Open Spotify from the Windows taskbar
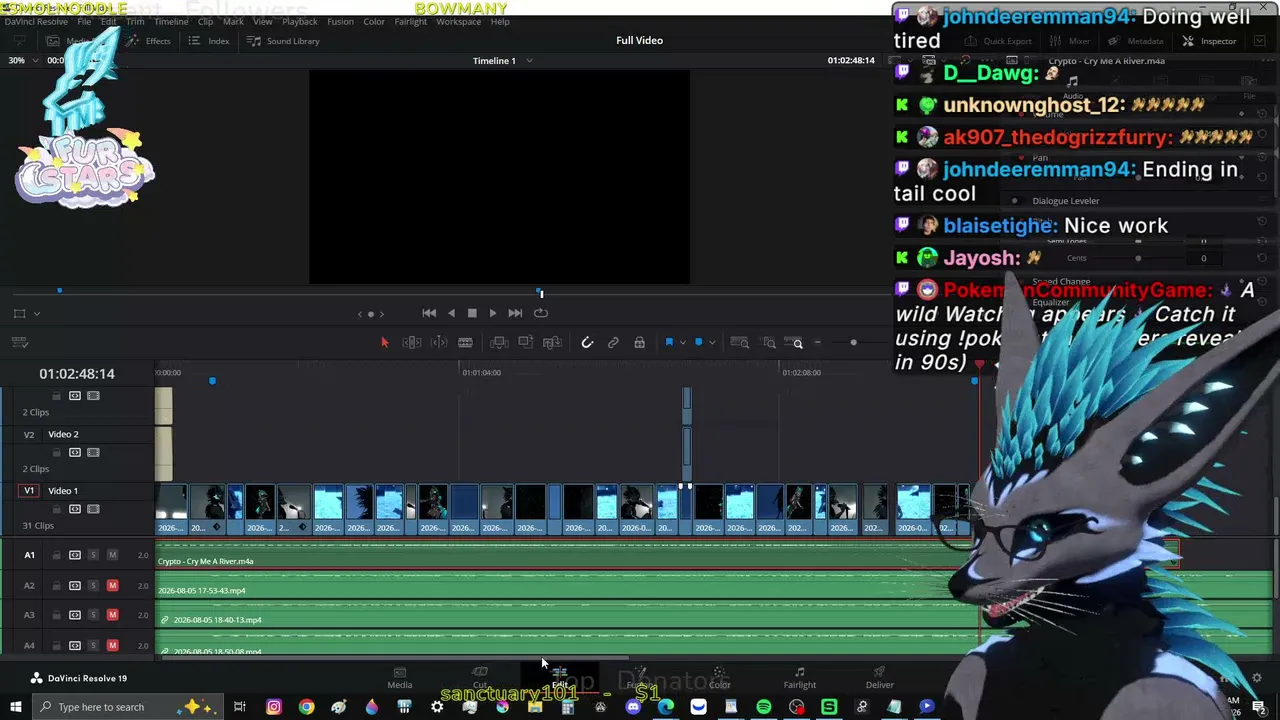This screenshot has height=720, width=1280. pos(764,707)
